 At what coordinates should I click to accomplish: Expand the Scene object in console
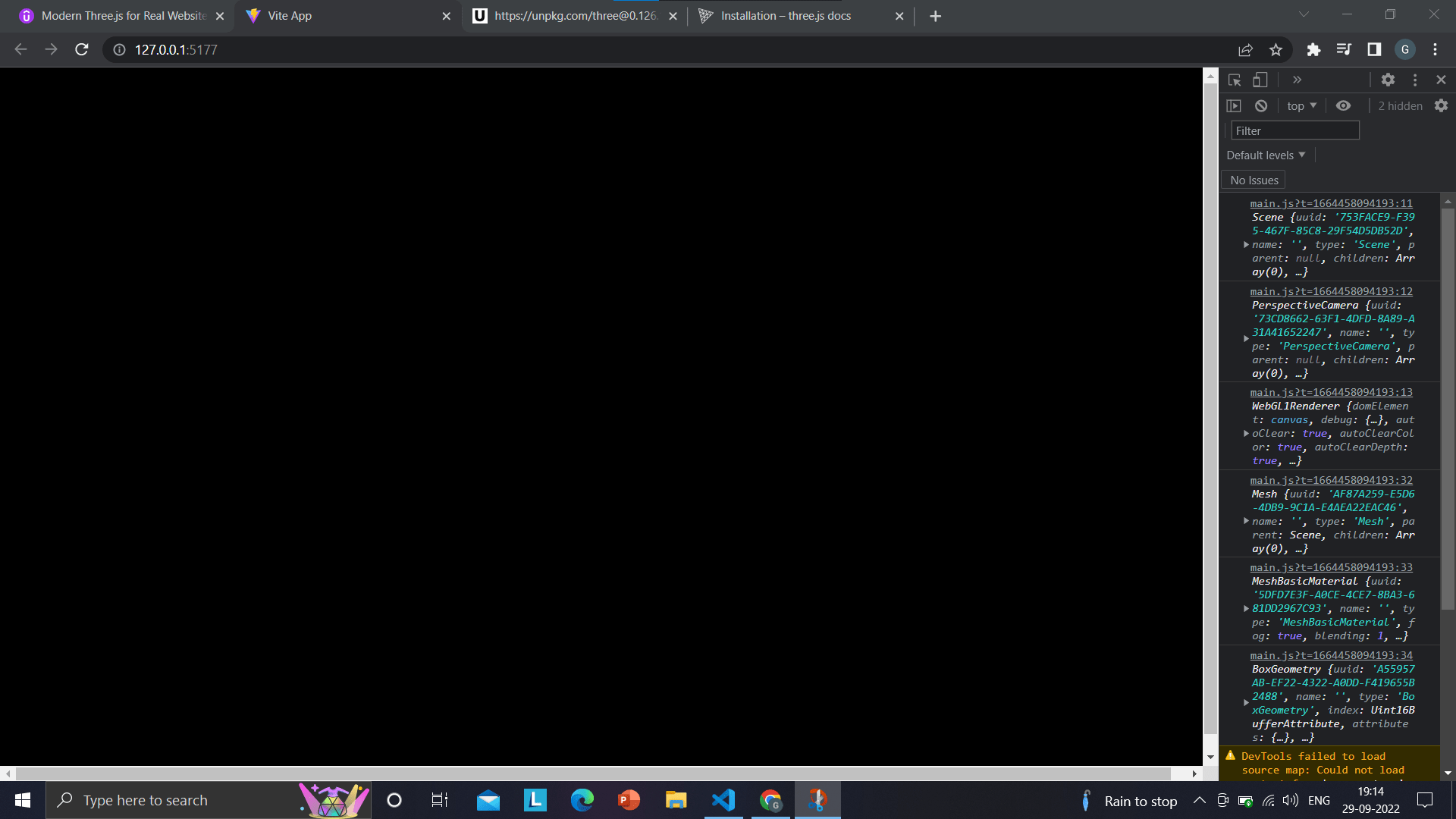click(x=1246, y=245)
